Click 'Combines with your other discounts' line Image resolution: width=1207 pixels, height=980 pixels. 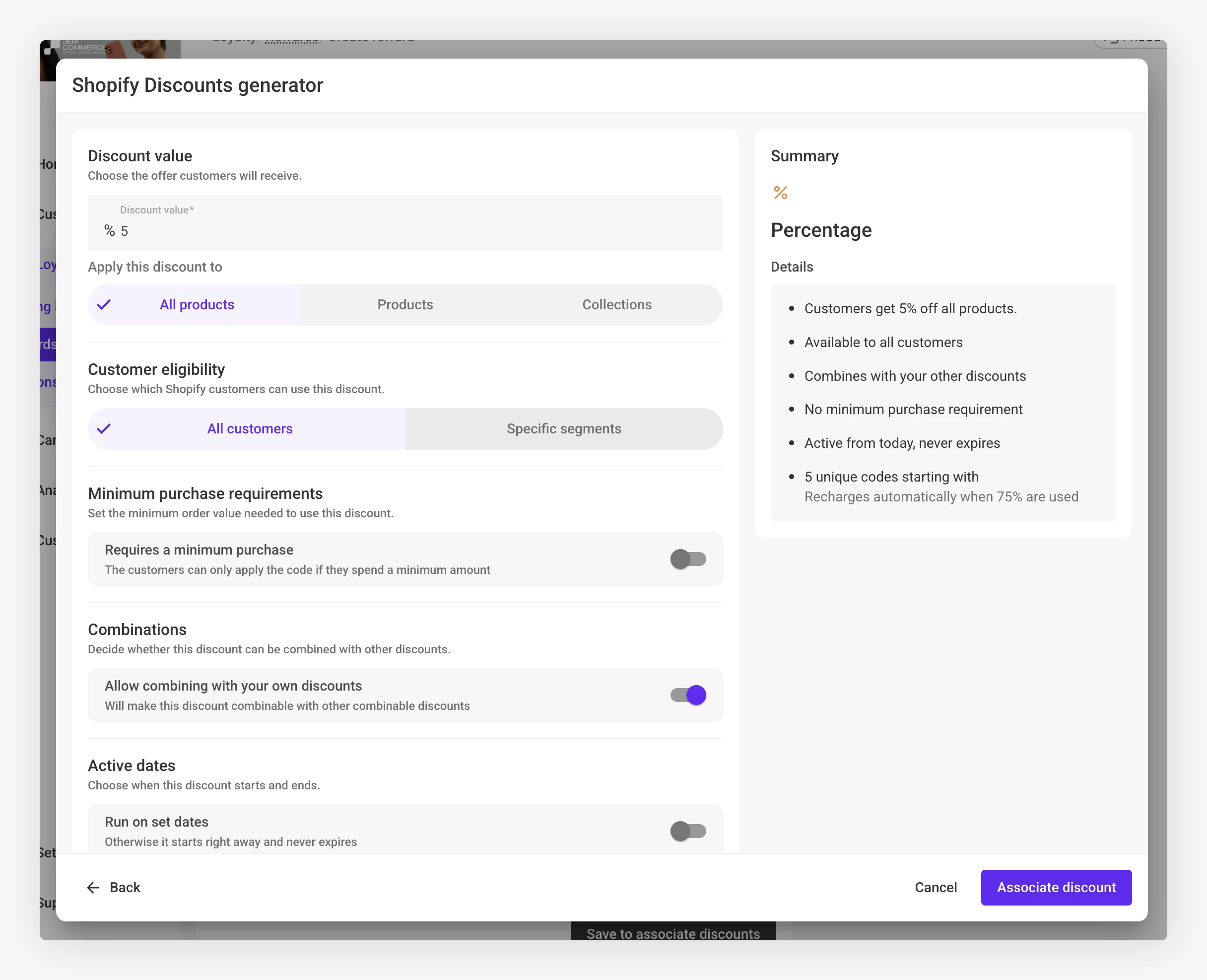915,376
